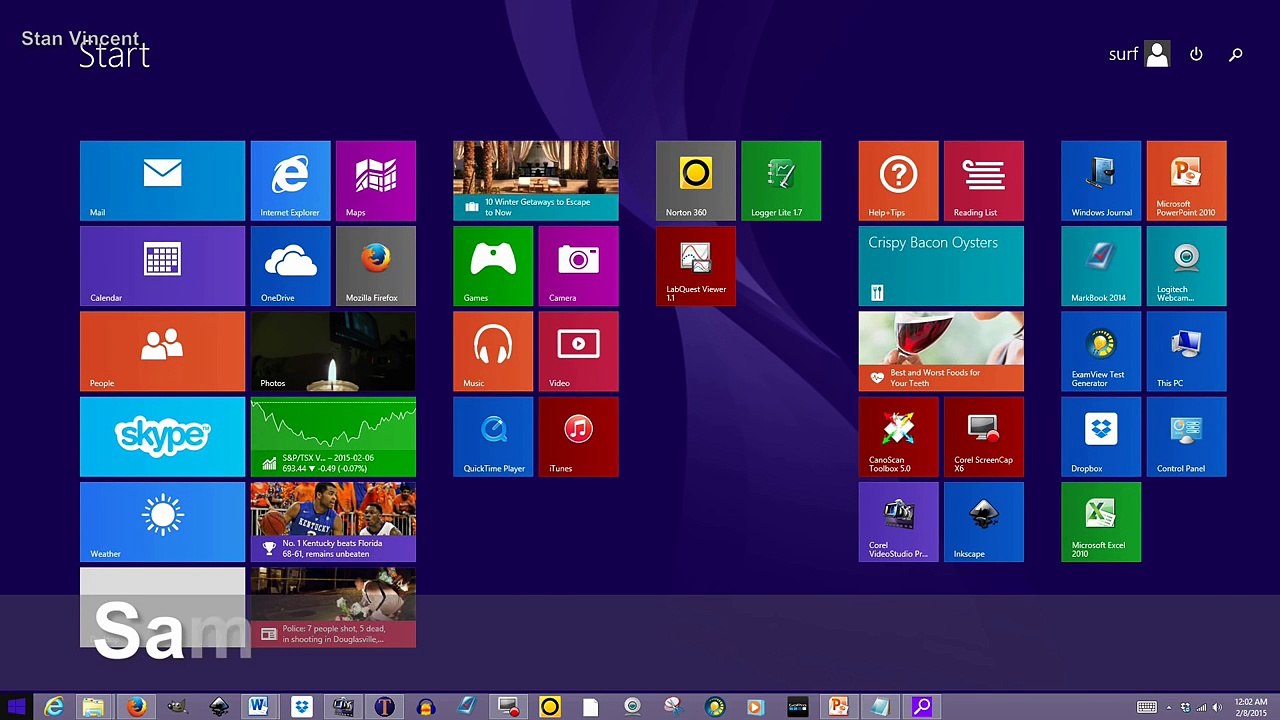Open the Mail tile
This screenshot has height=720, width=1280.
tap(162, 180)
